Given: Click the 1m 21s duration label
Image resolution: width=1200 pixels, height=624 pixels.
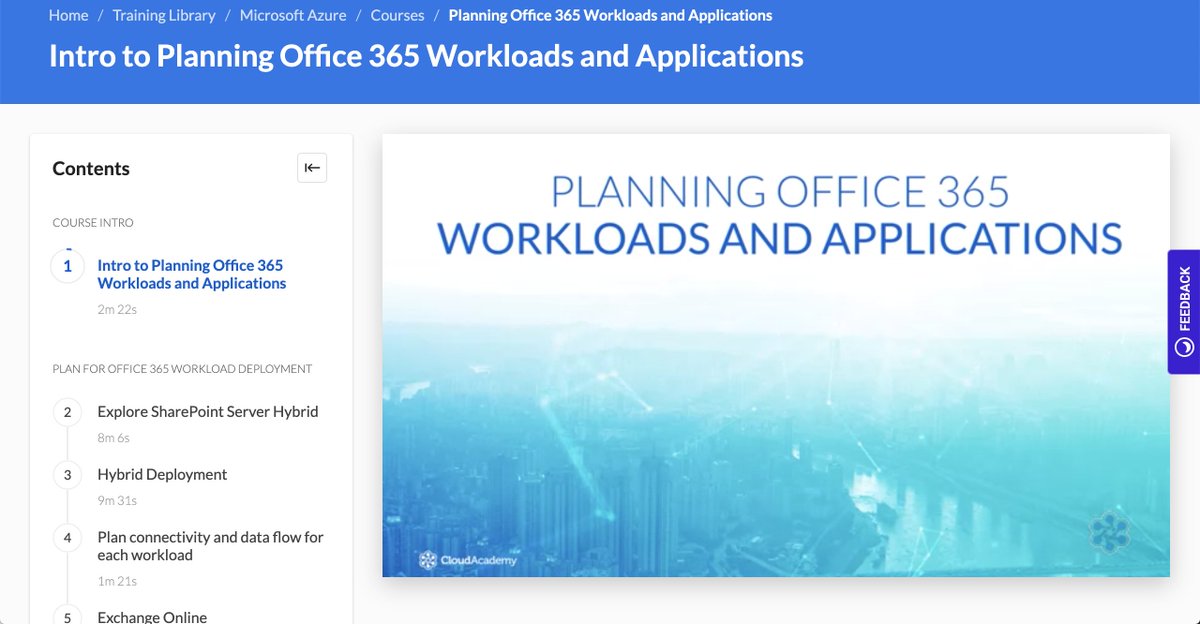Looking at the screenshot, I should (117, 581).
